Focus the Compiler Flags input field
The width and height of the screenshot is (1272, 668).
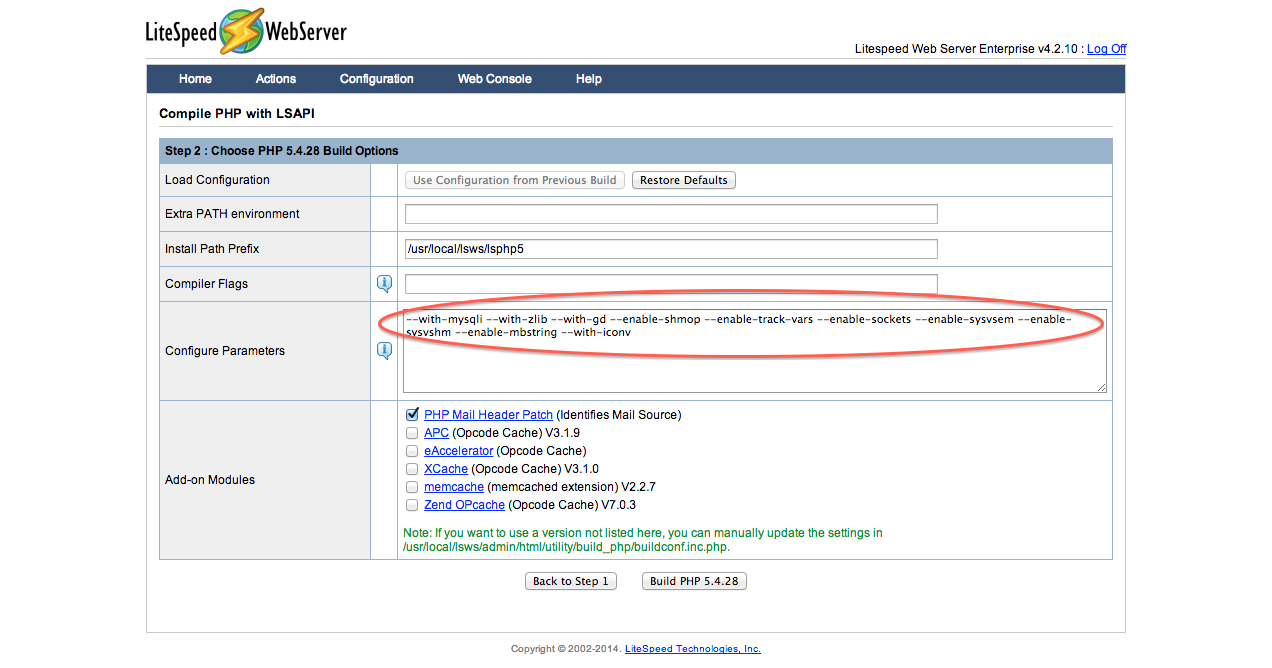click(671, 284)
